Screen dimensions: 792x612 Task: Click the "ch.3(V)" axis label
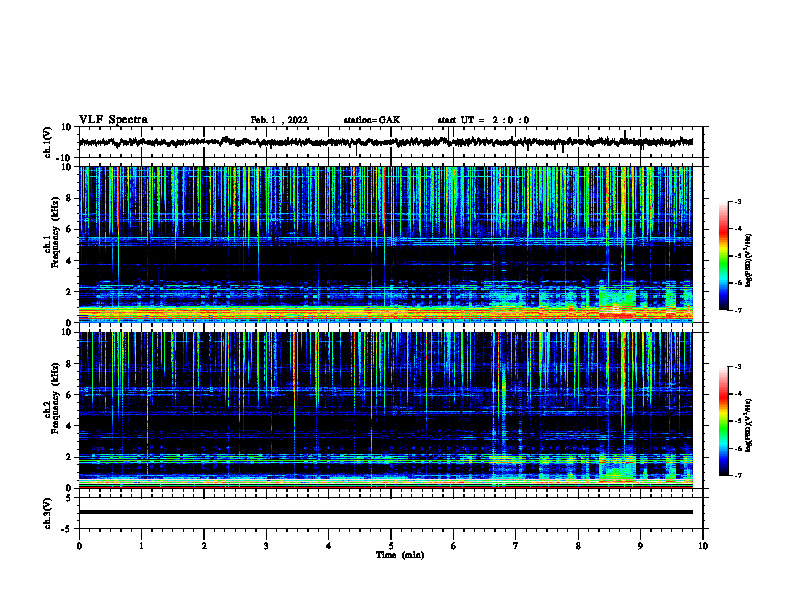[47, 513]
